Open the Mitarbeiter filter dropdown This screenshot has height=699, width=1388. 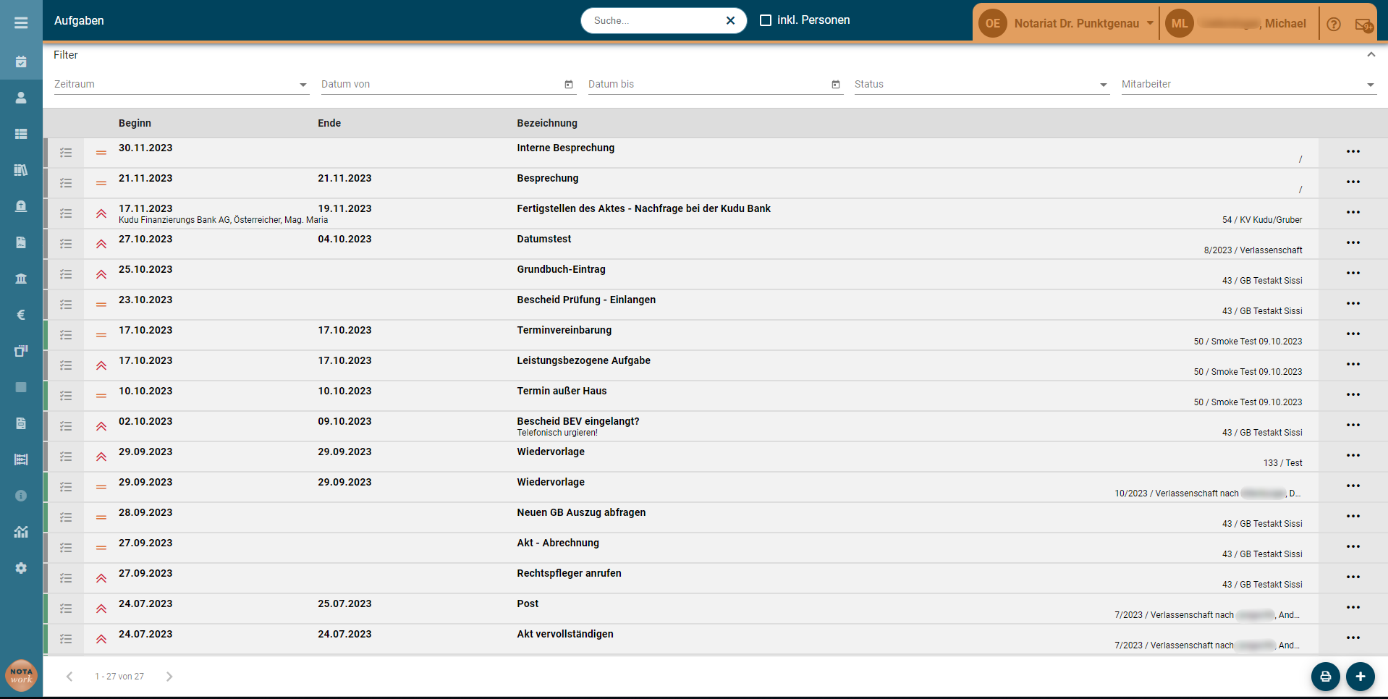(x=1249, y=84)
